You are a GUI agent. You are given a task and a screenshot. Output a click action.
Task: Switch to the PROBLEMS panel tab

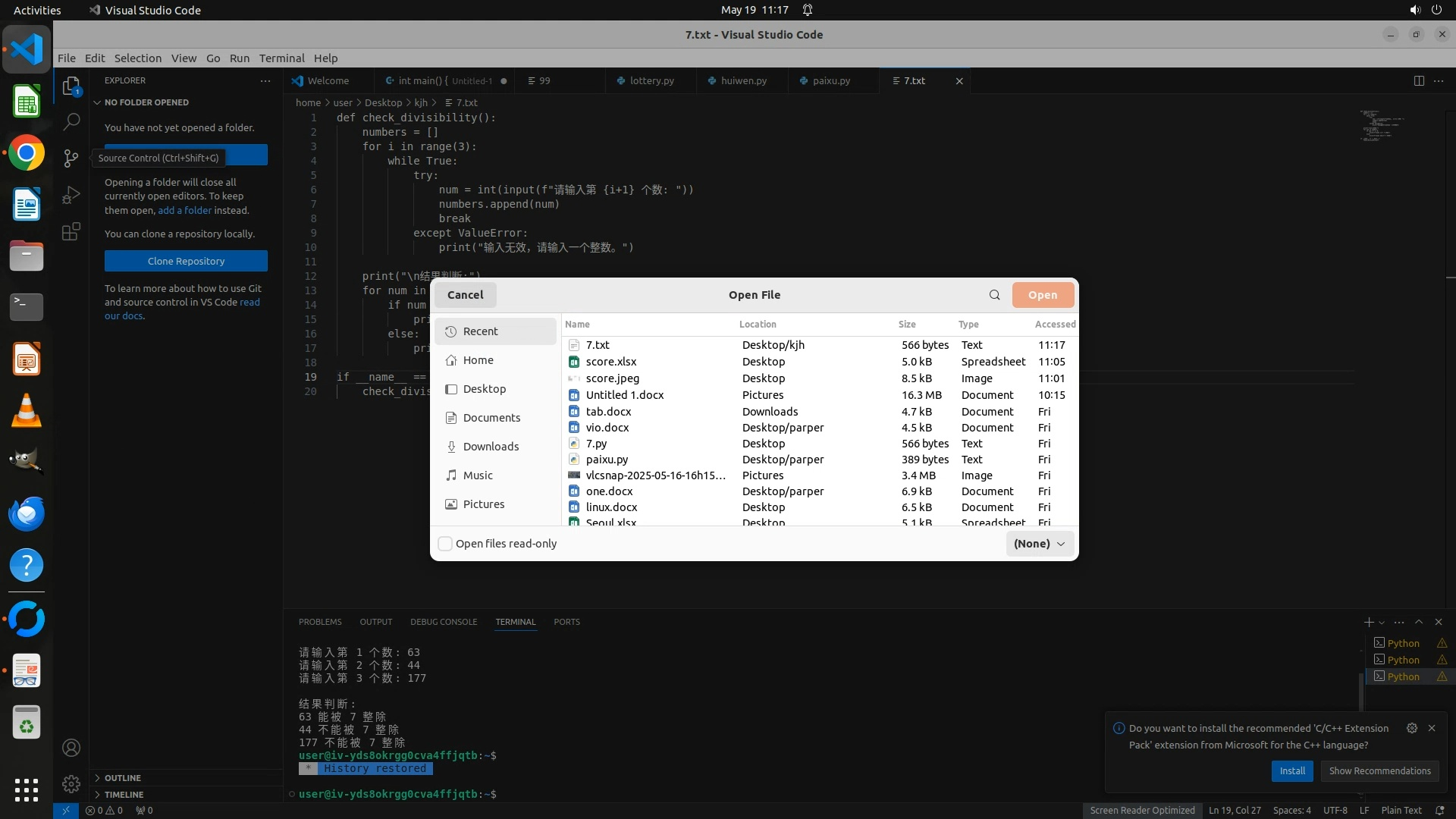point(320,622)
